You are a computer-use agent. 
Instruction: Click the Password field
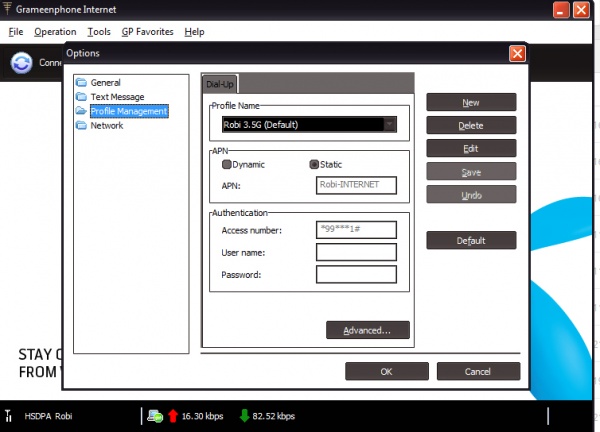pos(356,274)
